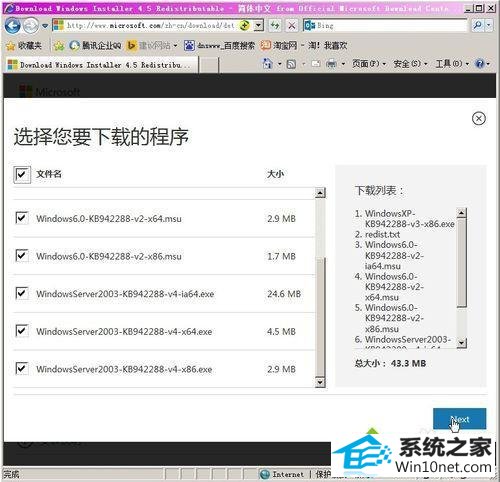Click the blue Next button

(x=459, y=419)
